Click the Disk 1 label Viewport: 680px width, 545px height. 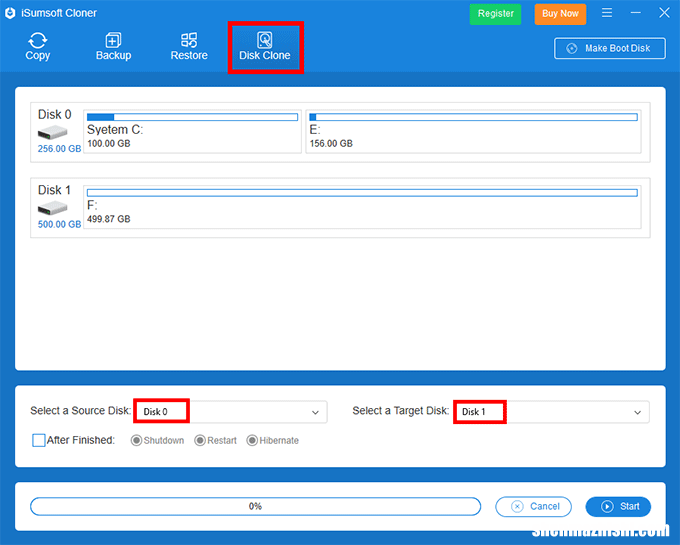[x=54, y=190]
